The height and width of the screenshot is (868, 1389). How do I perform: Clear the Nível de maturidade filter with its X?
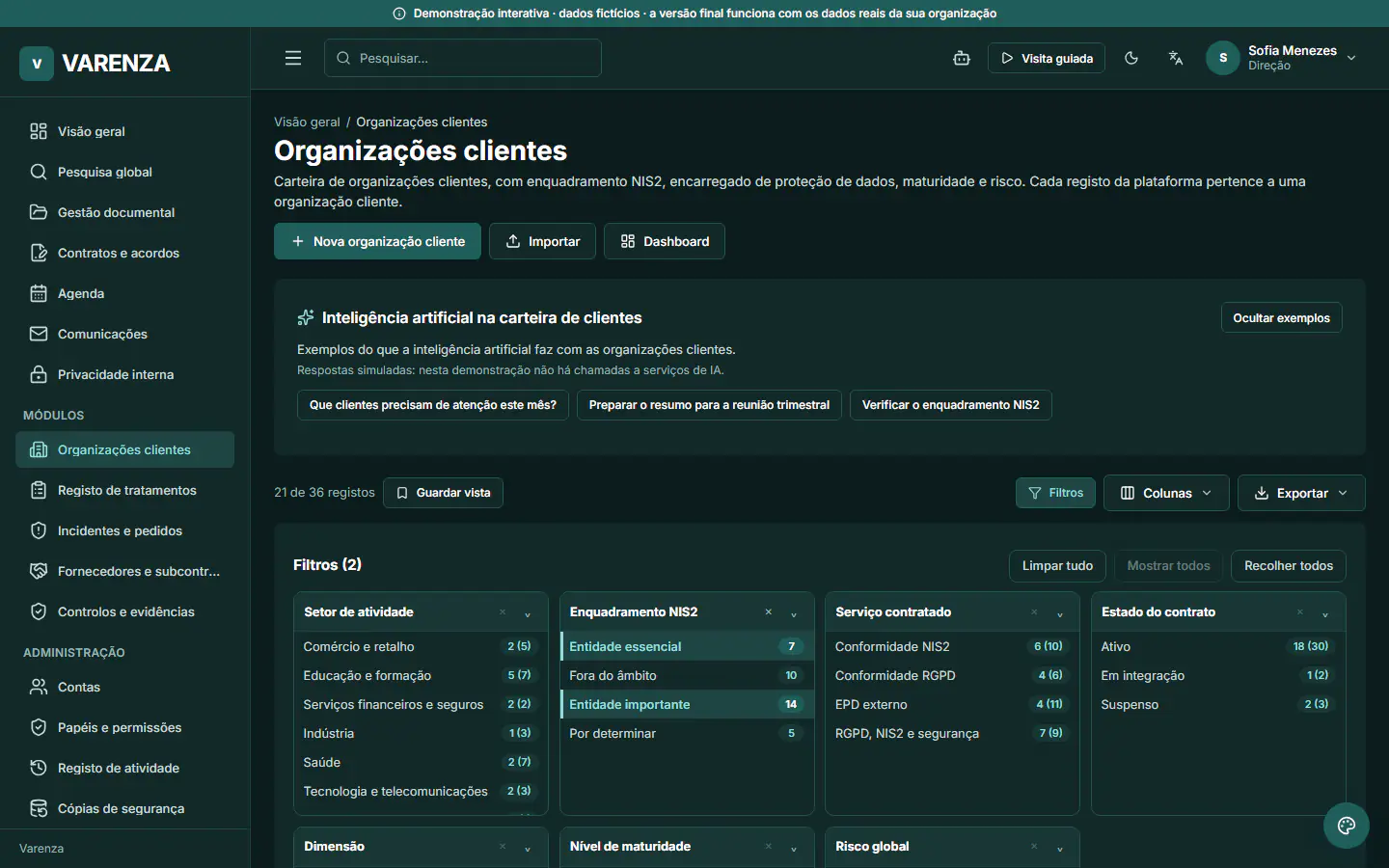tap(769, 847)
